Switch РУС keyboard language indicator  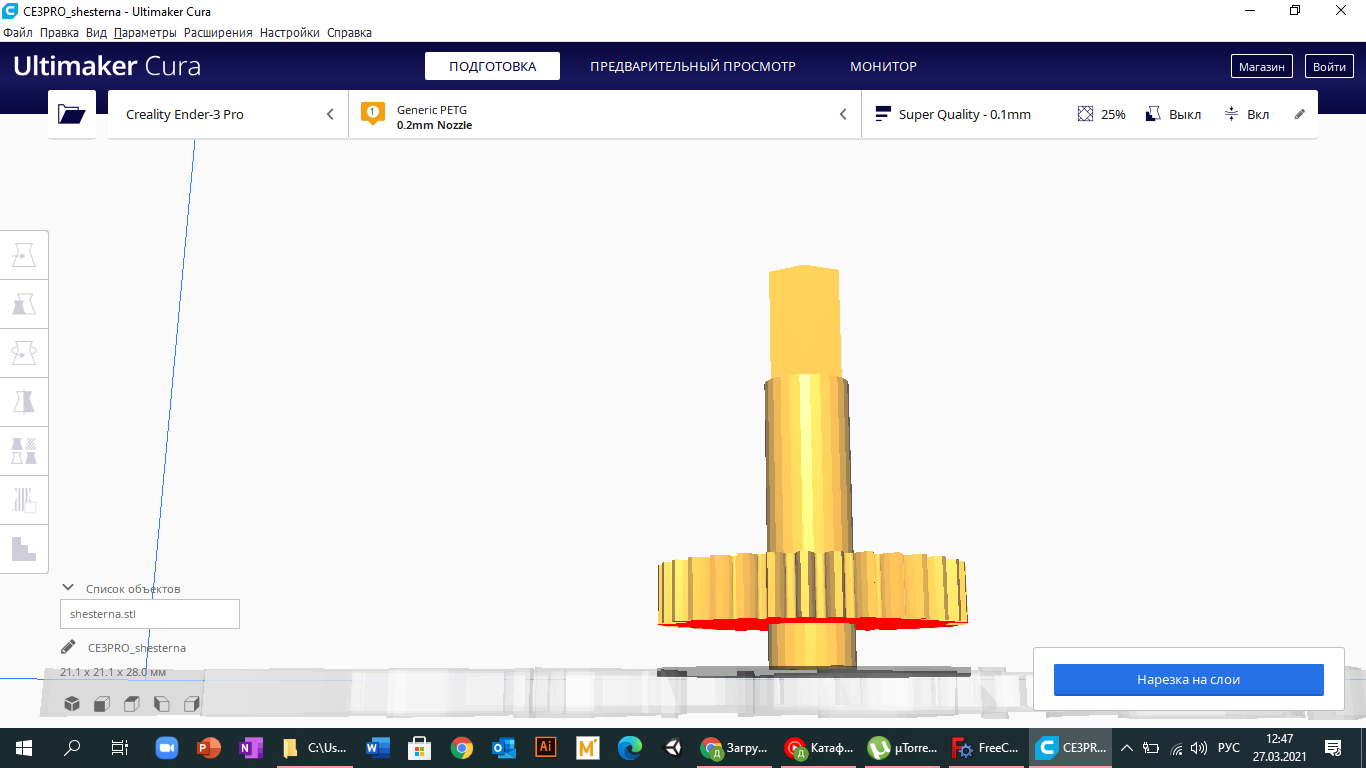(x=1229, y=747)
